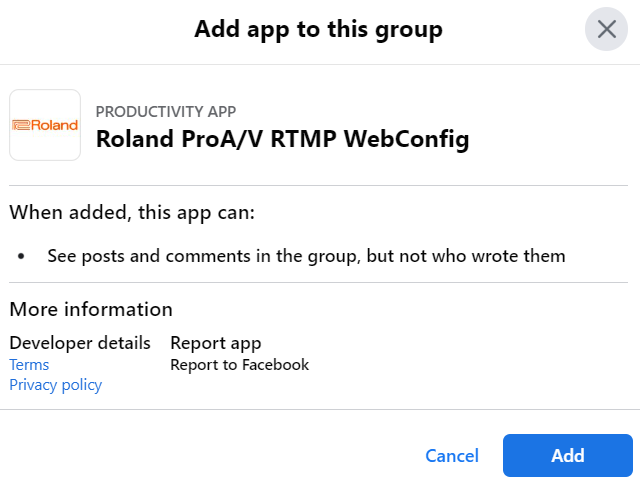
Task: Select Report to Facebook
Action: pyautogui.click(x=240, y=365)
